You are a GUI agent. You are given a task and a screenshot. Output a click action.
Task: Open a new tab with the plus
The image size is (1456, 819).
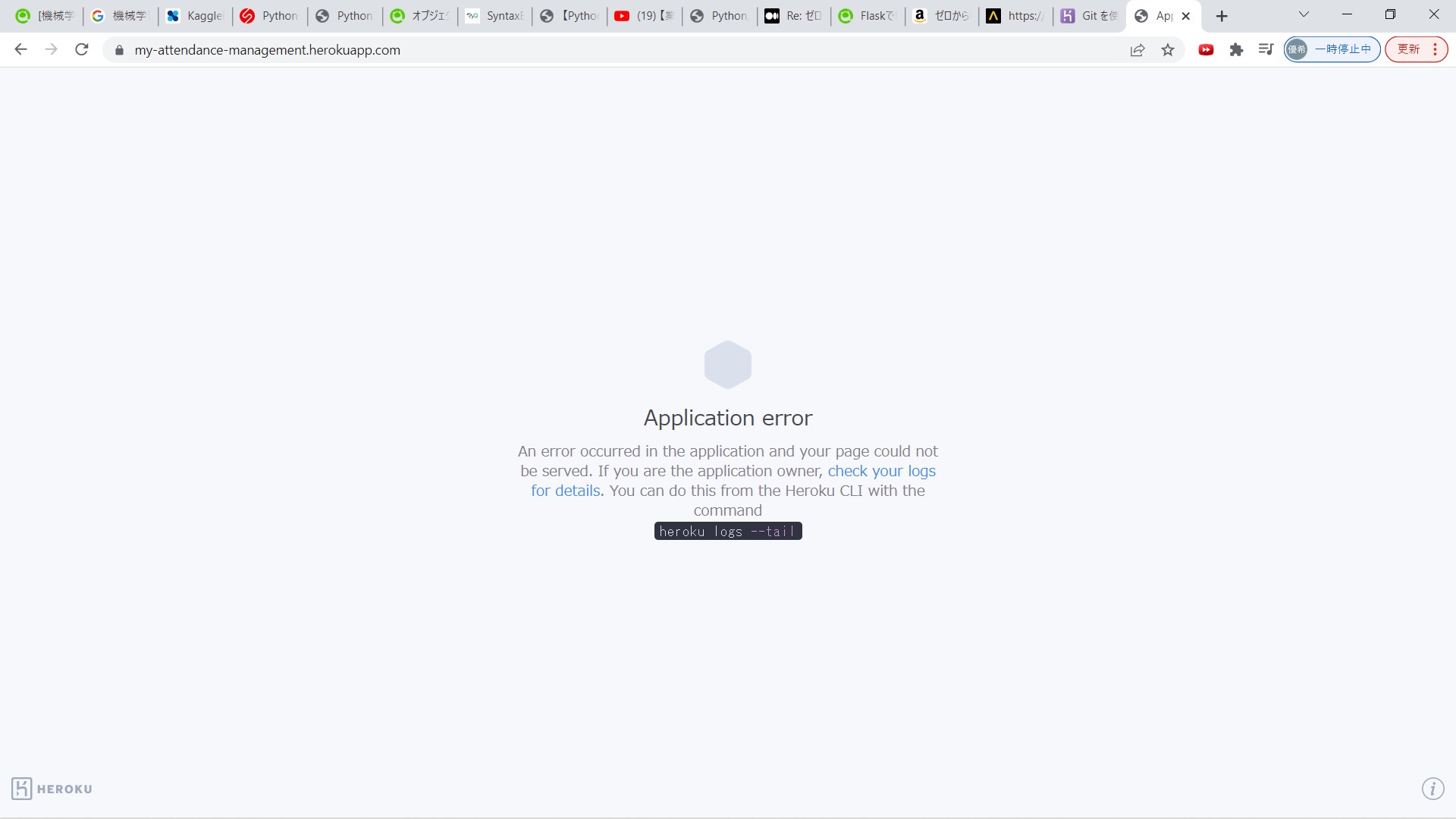[1222, 15]
